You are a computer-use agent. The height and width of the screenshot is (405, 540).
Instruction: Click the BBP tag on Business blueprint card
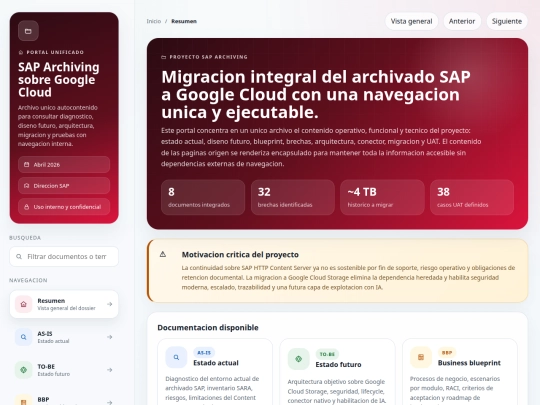coord(447,353)
